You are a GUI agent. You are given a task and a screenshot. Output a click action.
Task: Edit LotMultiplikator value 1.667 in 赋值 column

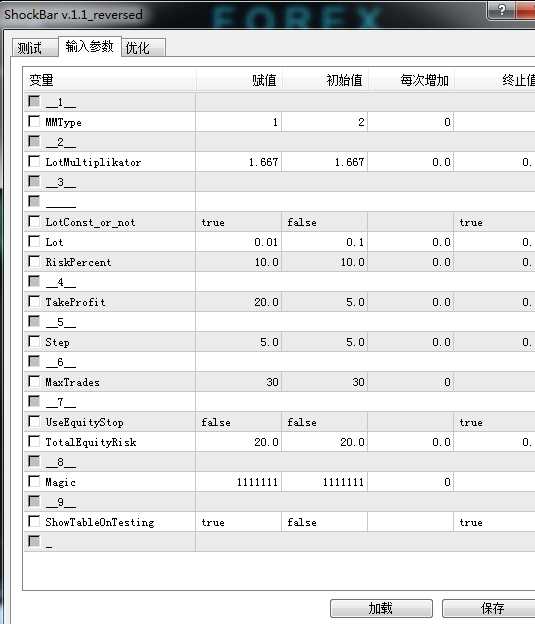pos(239,162)
